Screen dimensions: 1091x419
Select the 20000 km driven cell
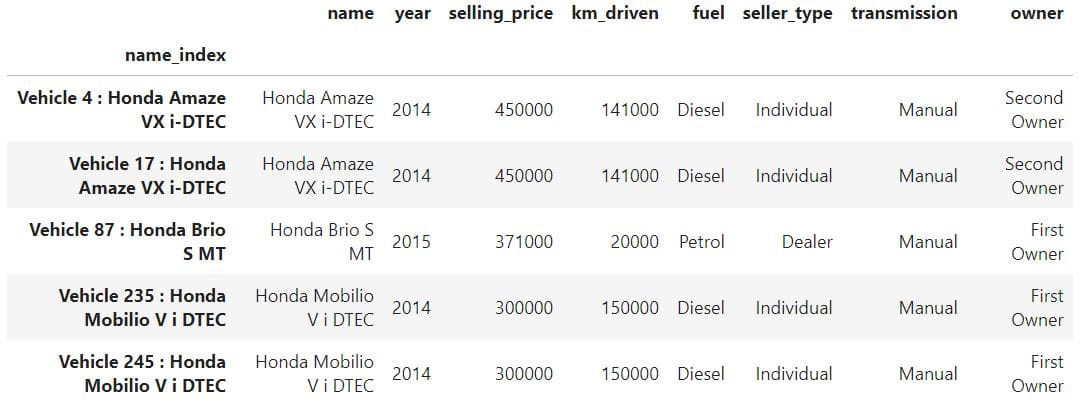tap(635, 242)
